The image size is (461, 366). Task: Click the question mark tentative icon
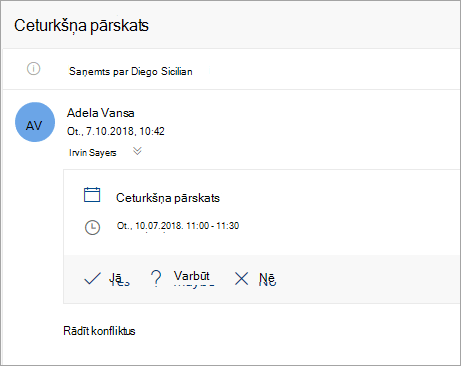point(156,278)
